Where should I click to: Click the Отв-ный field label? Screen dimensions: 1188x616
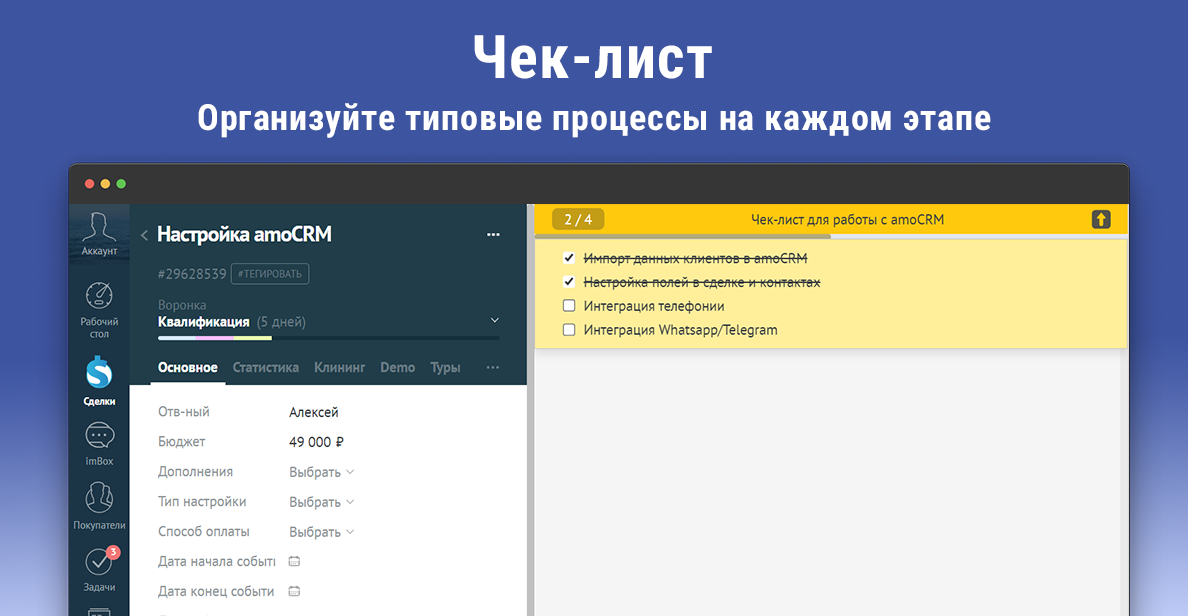tap(183, 411)
